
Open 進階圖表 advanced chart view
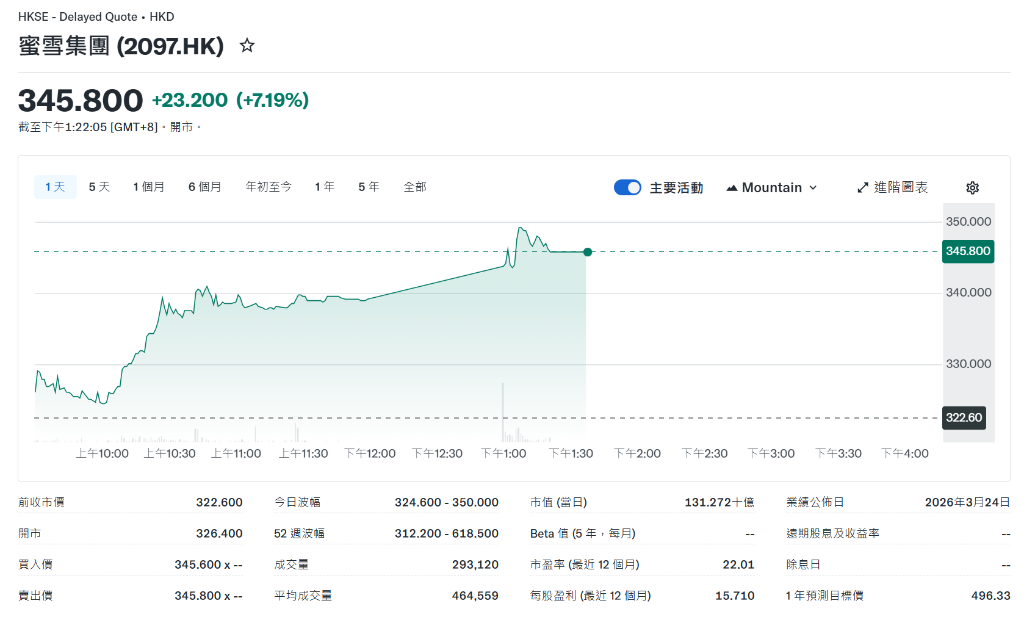click(892, 188)
